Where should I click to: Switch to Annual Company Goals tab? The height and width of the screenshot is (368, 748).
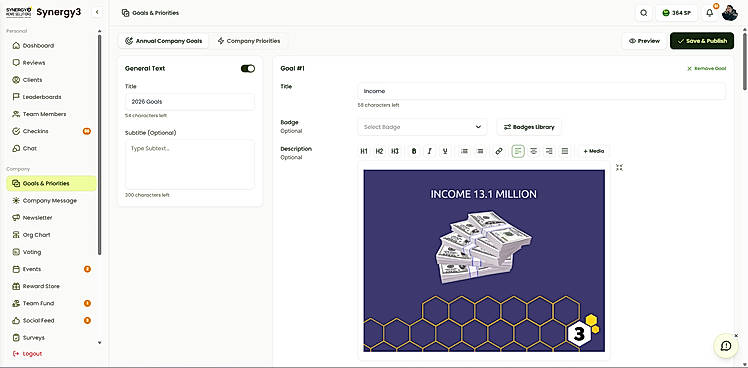point(164,41)
